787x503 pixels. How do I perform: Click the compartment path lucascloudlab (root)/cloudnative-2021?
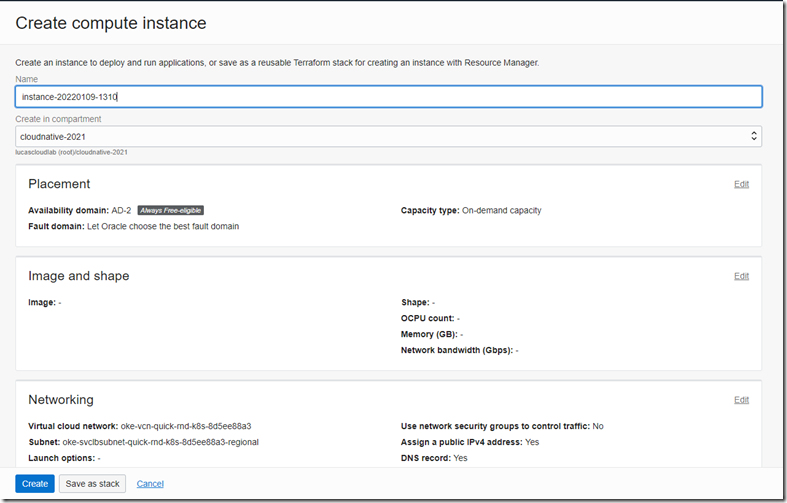point(71,153)
